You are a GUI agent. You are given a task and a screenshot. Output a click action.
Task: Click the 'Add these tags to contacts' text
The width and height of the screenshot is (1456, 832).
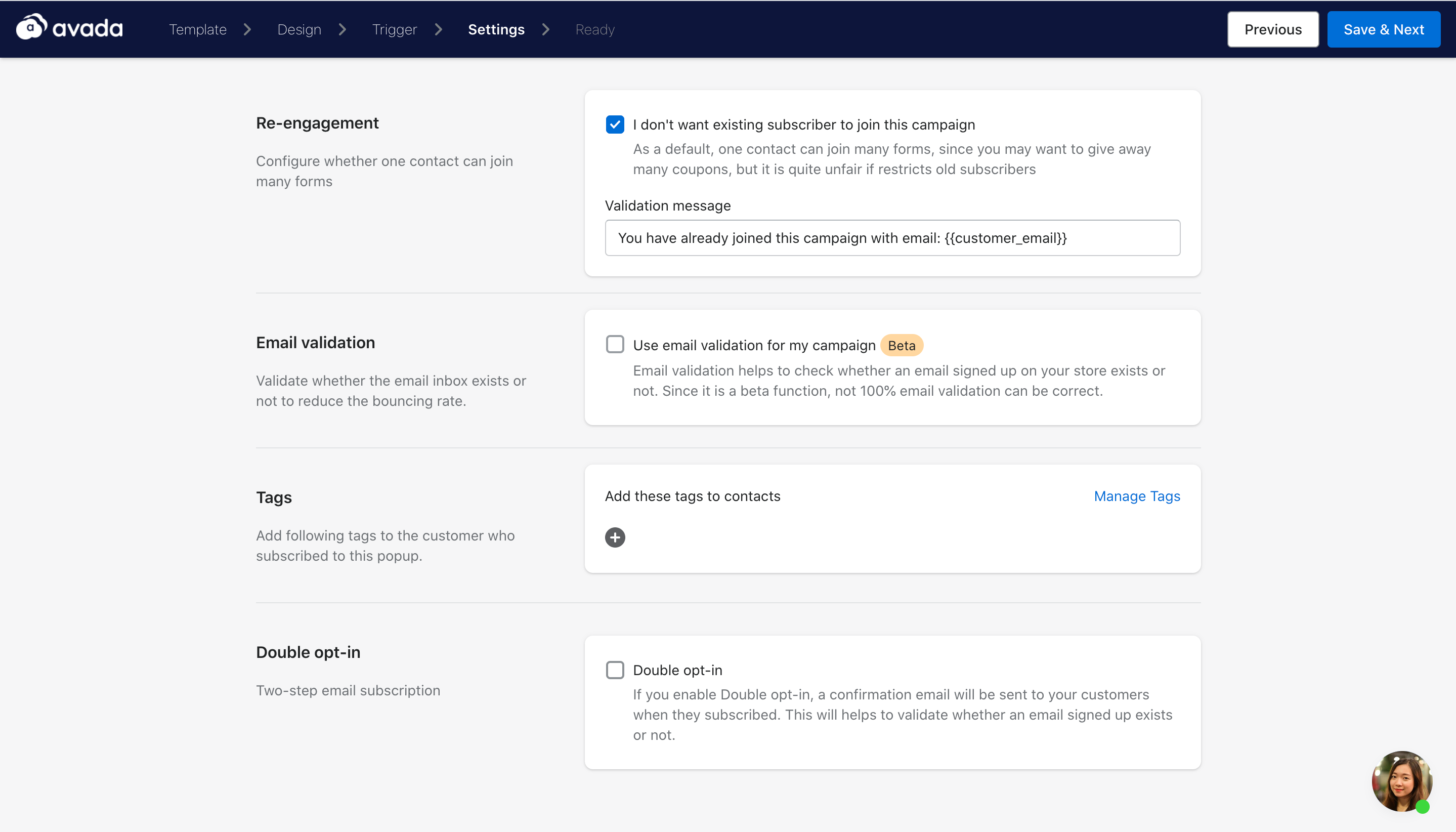click(692, 496)
